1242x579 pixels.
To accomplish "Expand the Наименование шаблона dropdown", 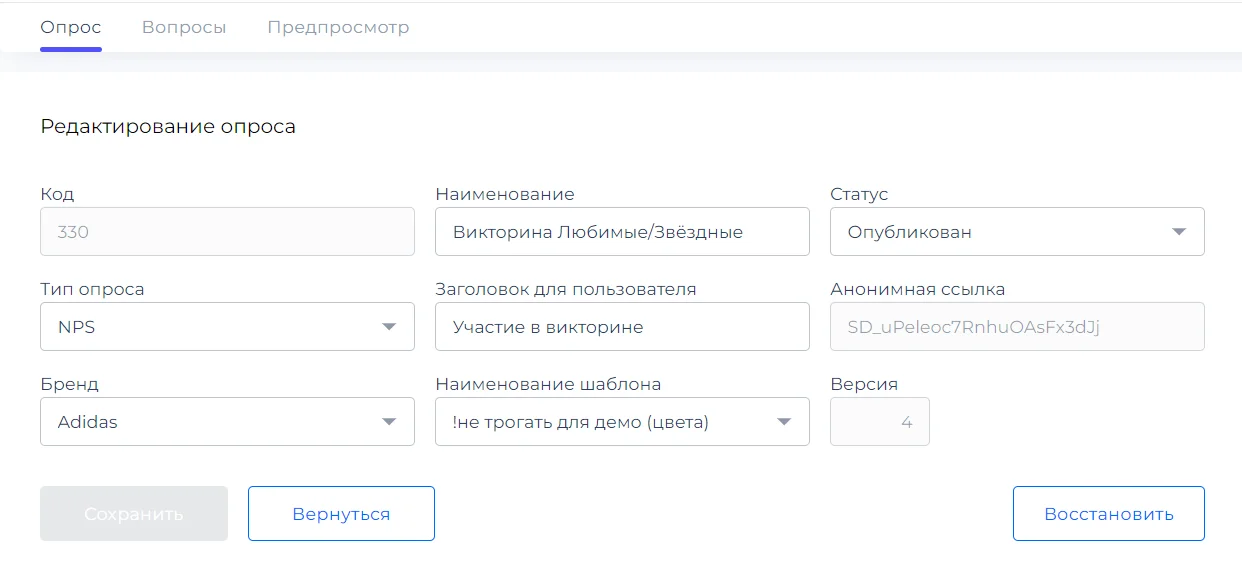I will [622, 421].
